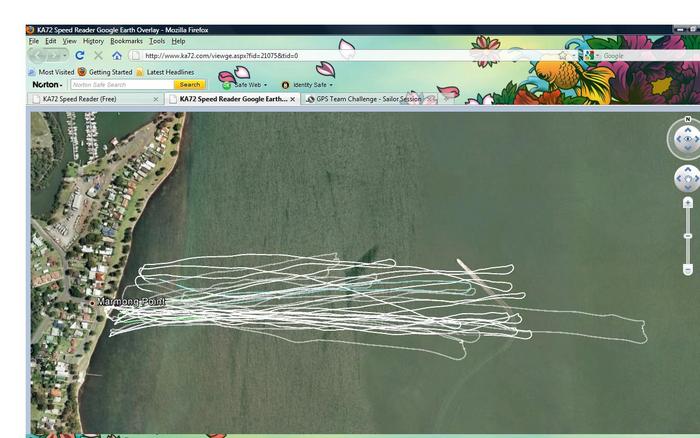Screen dimensions: 700x438
Task: Bookmark this page with the star icon
Action: 562,56
